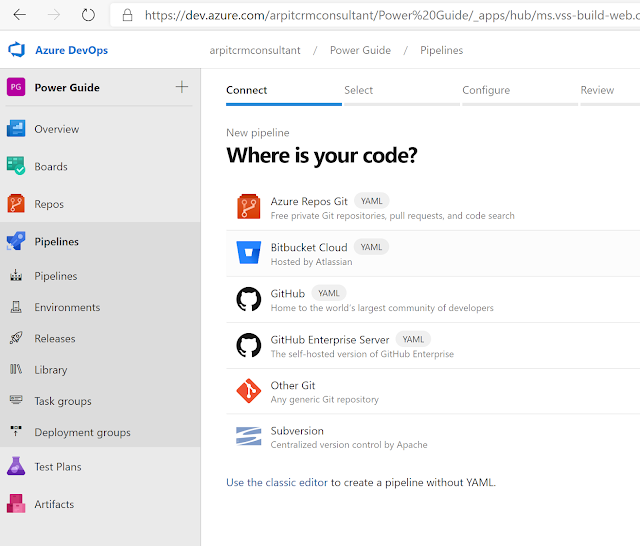Click the 'Use the classic editor' link
Image resolution: width=640 pixels, height=546 pixels.
(277, 482)
